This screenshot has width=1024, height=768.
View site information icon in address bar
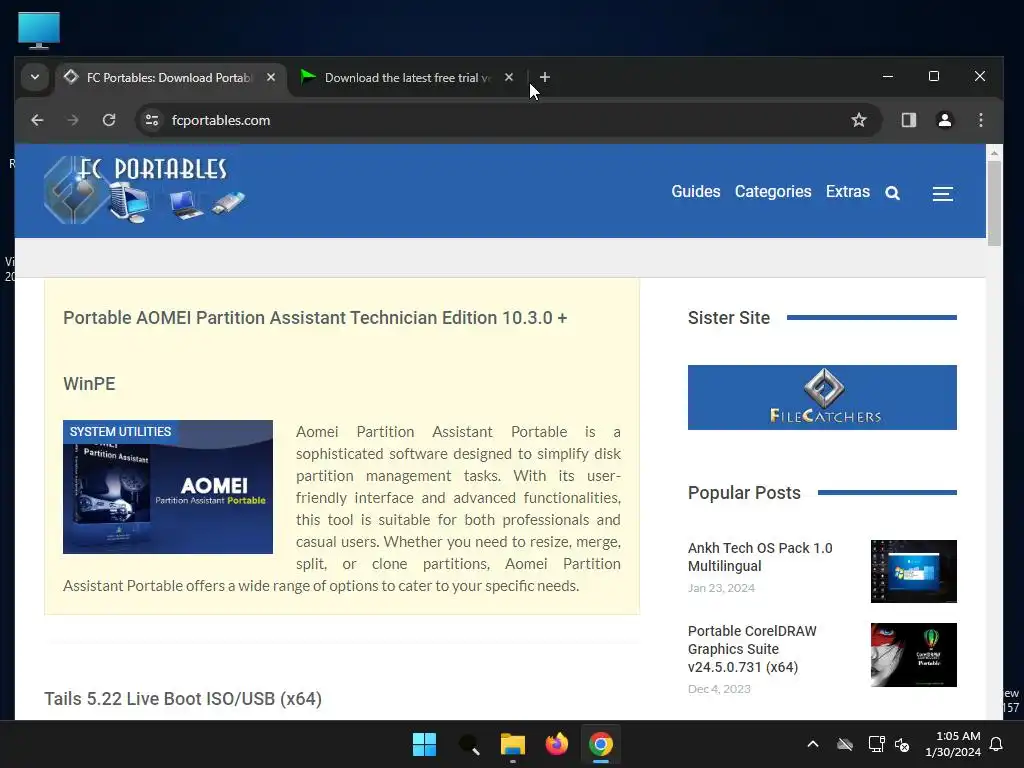(x=152, y=120)
